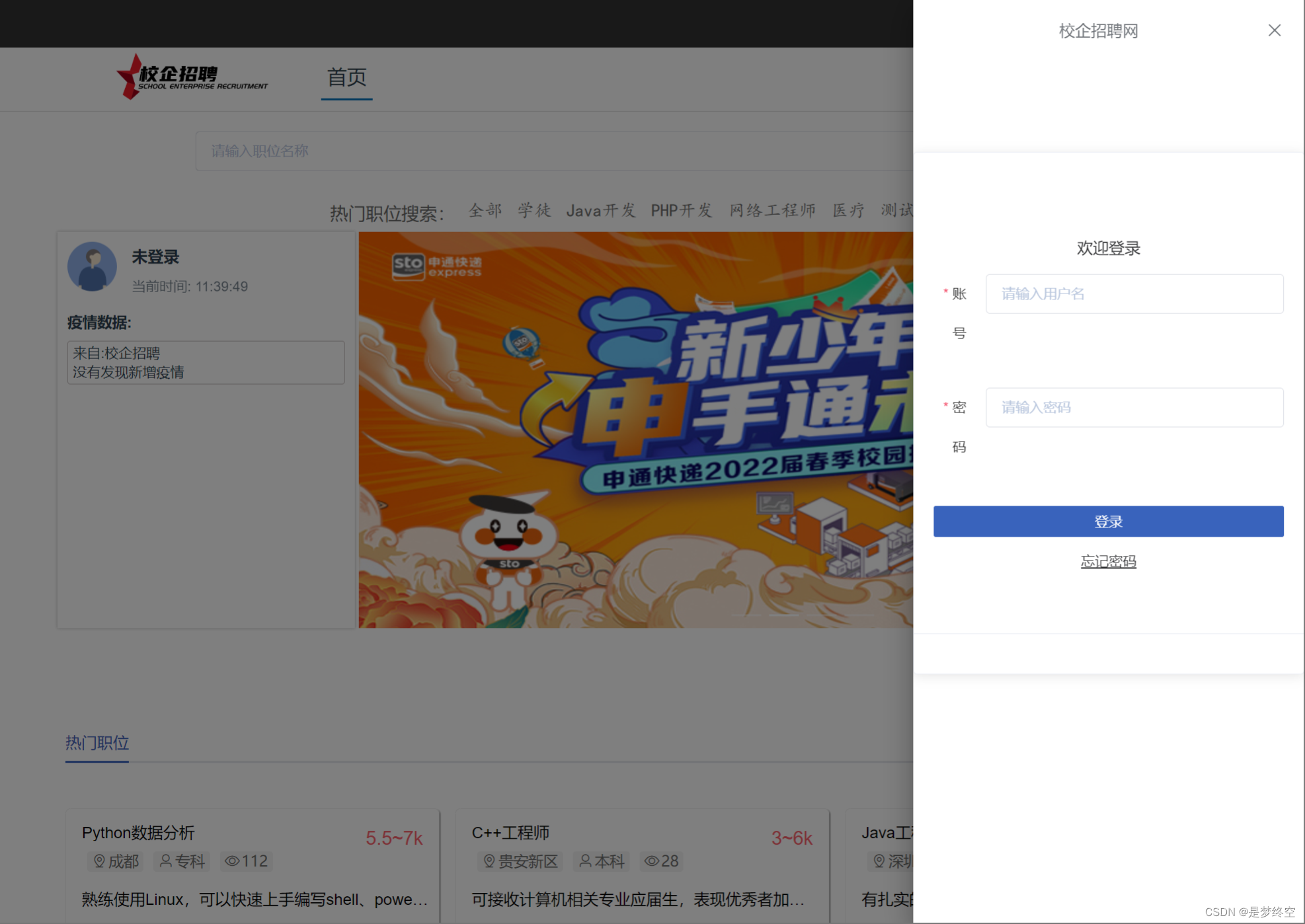Select the 医疗 hot search filter
Viewport: 1305px width, 924px height.
(x=848, y=210)
